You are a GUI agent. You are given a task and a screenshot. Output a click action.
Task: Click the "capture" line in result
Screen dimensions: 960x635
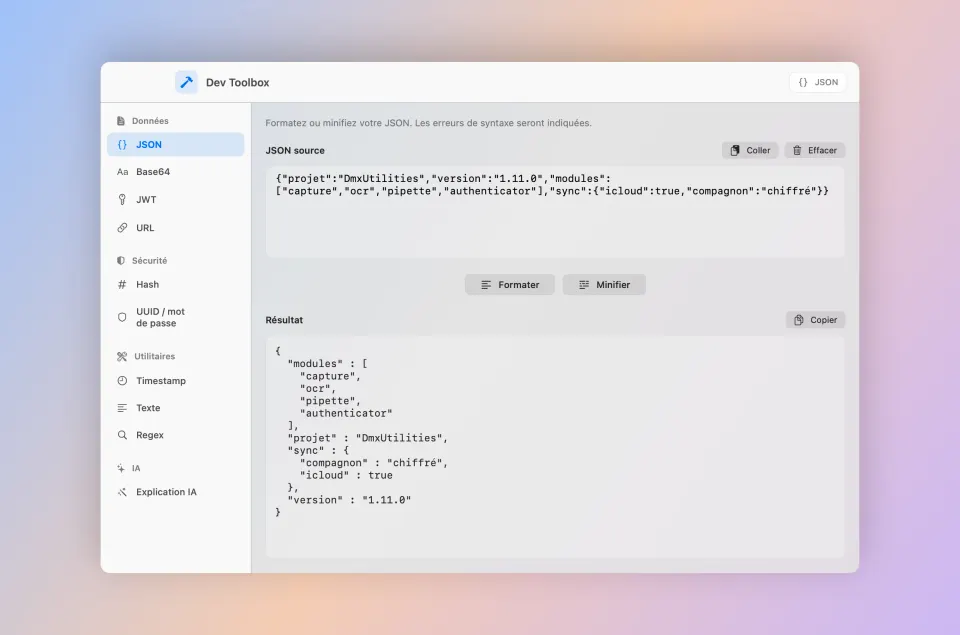(x=330, y=377)
